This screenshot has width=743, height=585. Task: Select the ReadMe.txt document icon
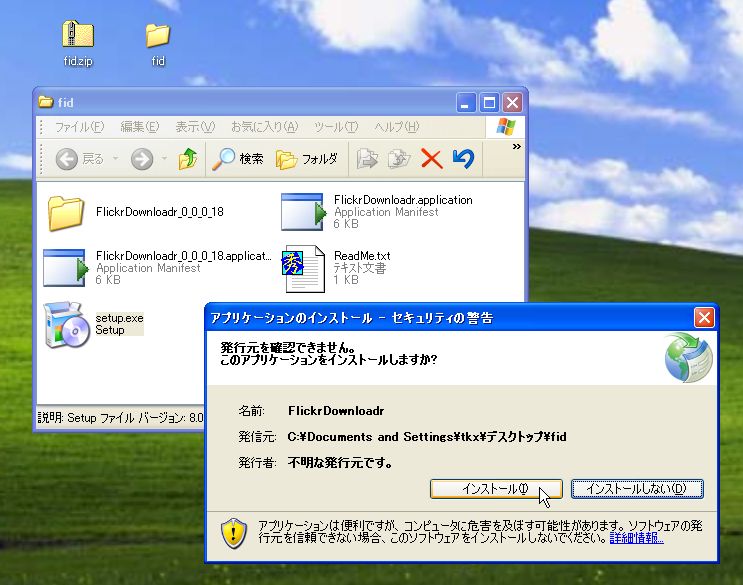[303, 269]
